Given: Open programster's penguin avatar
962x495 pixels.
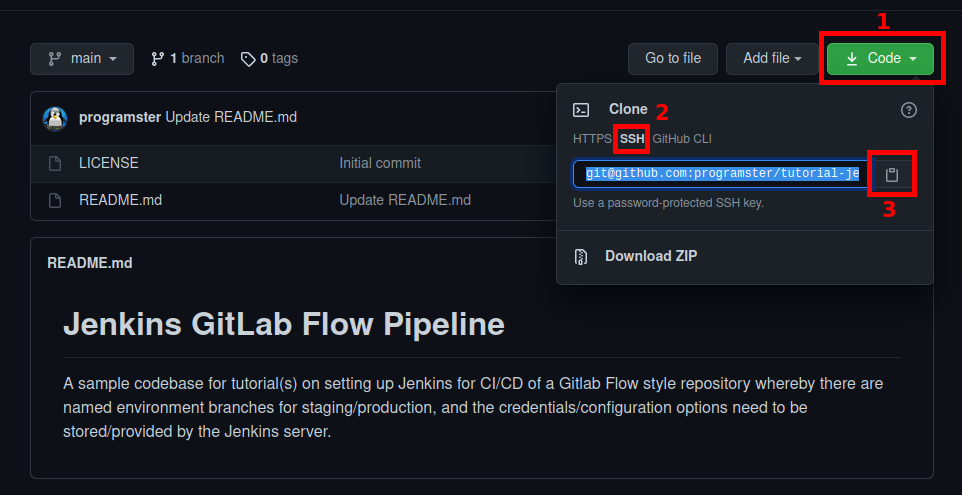Looking at the screenshot, I should 55,118.
